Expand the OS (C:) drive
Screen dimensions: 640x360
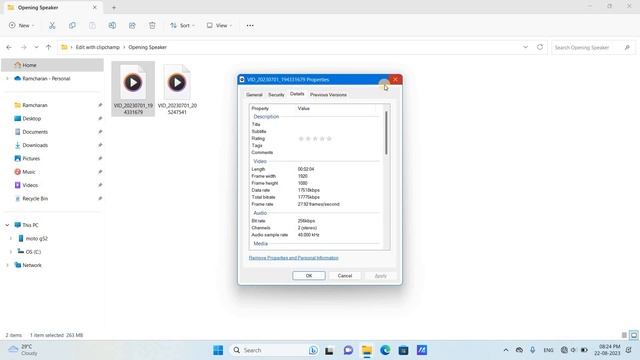click(x=11, y=252)
